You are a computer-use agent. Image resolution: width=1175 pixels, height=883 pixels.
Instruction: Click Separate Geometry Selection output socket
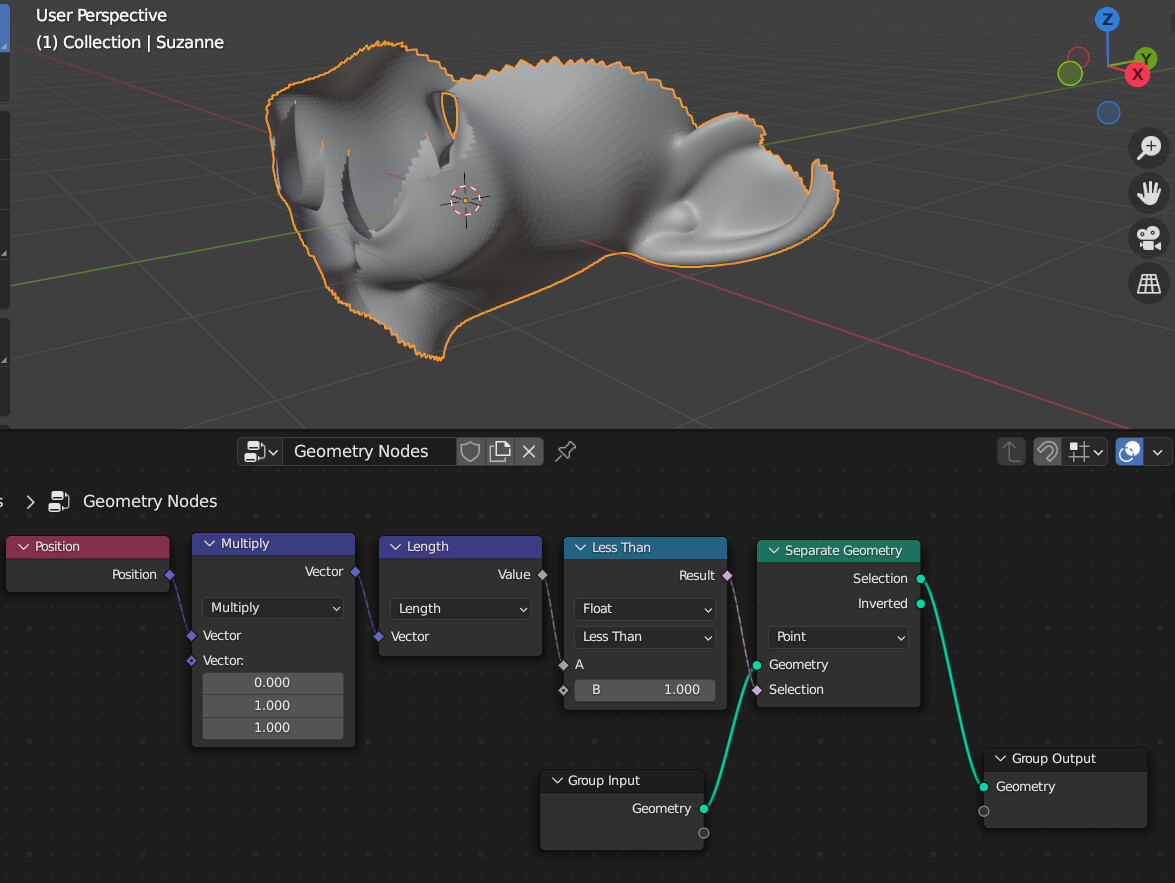(x=921, y=579)
